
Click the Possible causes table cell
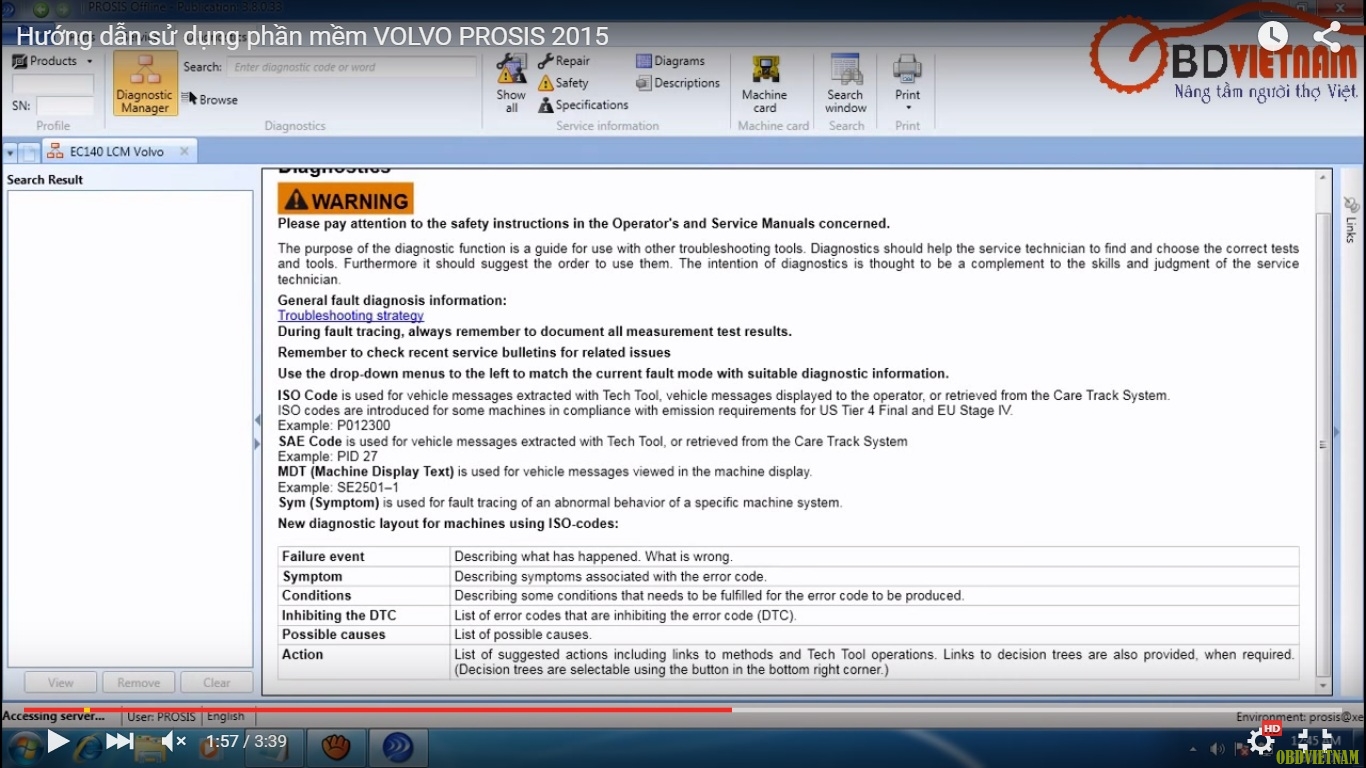(x=364, y=634)
